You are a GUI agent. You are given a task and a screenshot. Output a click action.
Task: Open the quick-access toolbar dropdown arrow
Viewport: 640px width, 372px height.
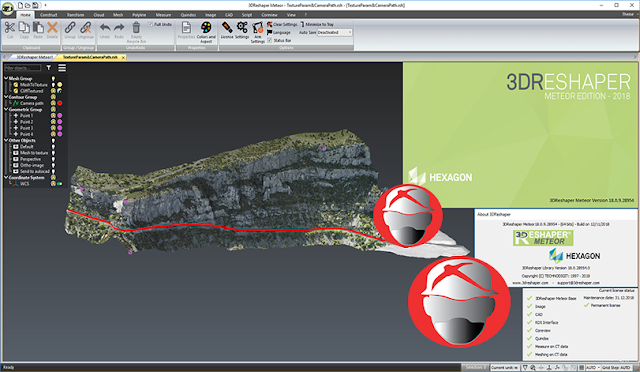45,5
